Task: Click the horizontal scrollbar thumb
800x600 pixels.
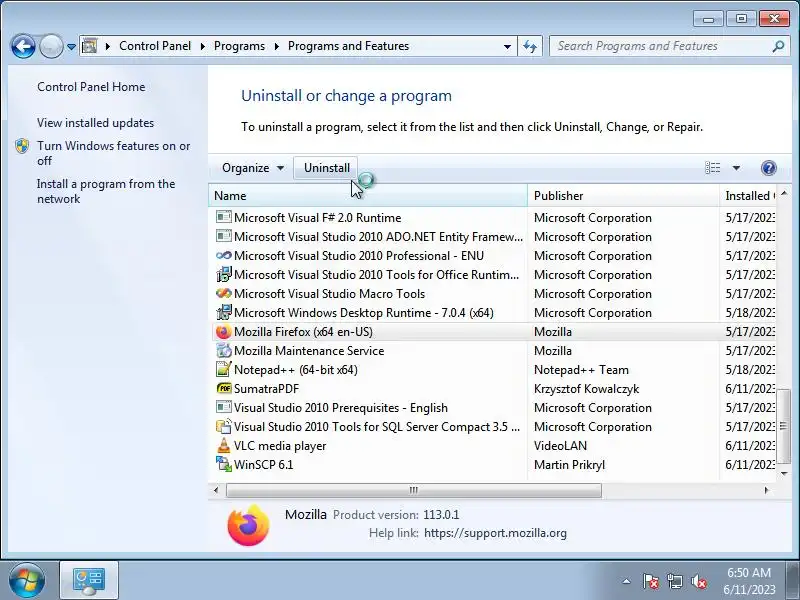Action: 414,490
